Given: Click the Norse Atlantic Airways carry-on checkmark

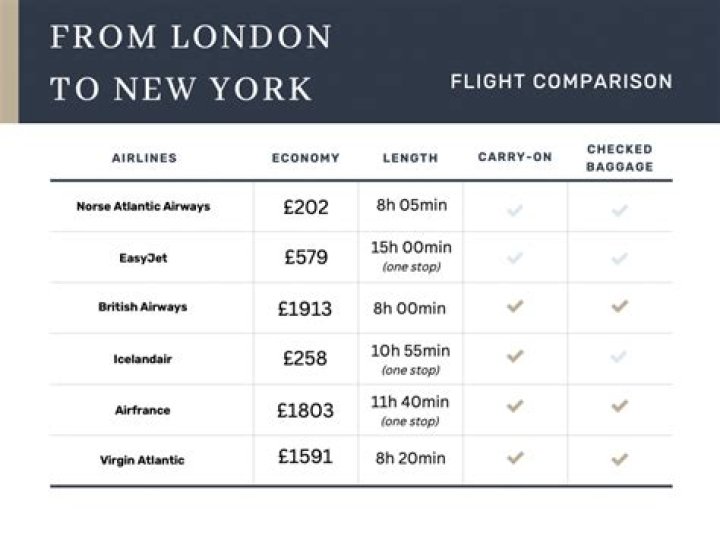Looking at the screenshot, I should (515, 209).
